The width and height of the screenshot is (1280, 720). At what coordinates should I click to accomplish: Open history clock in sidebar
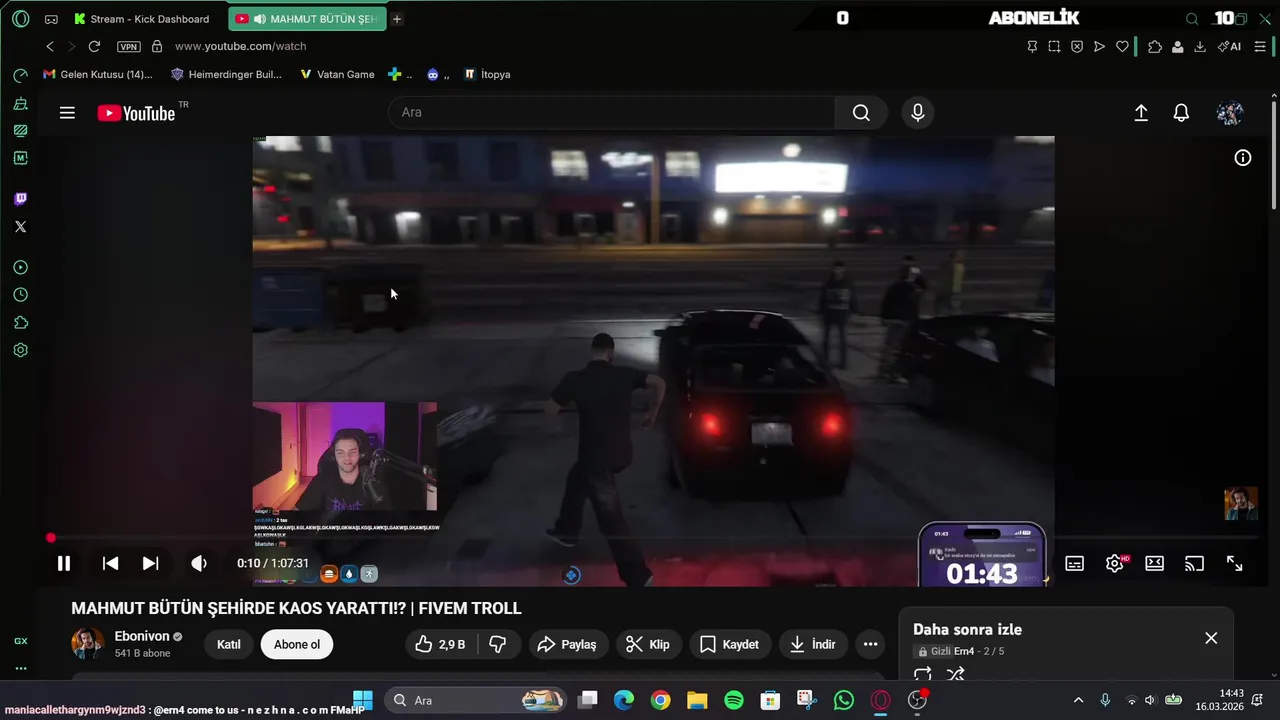click(x=20, y=295)
